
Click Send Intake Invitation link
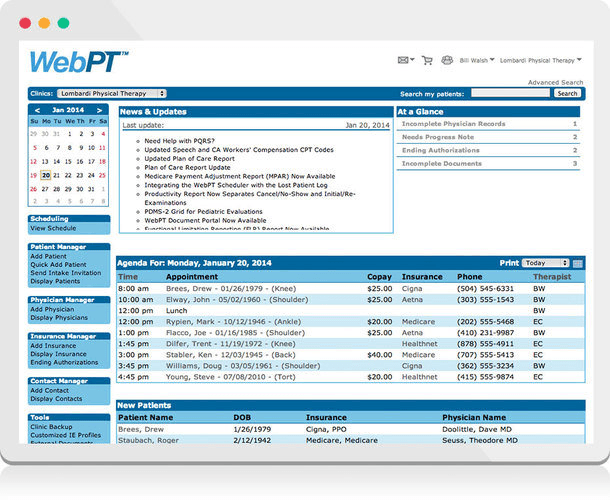pos(66,273)
